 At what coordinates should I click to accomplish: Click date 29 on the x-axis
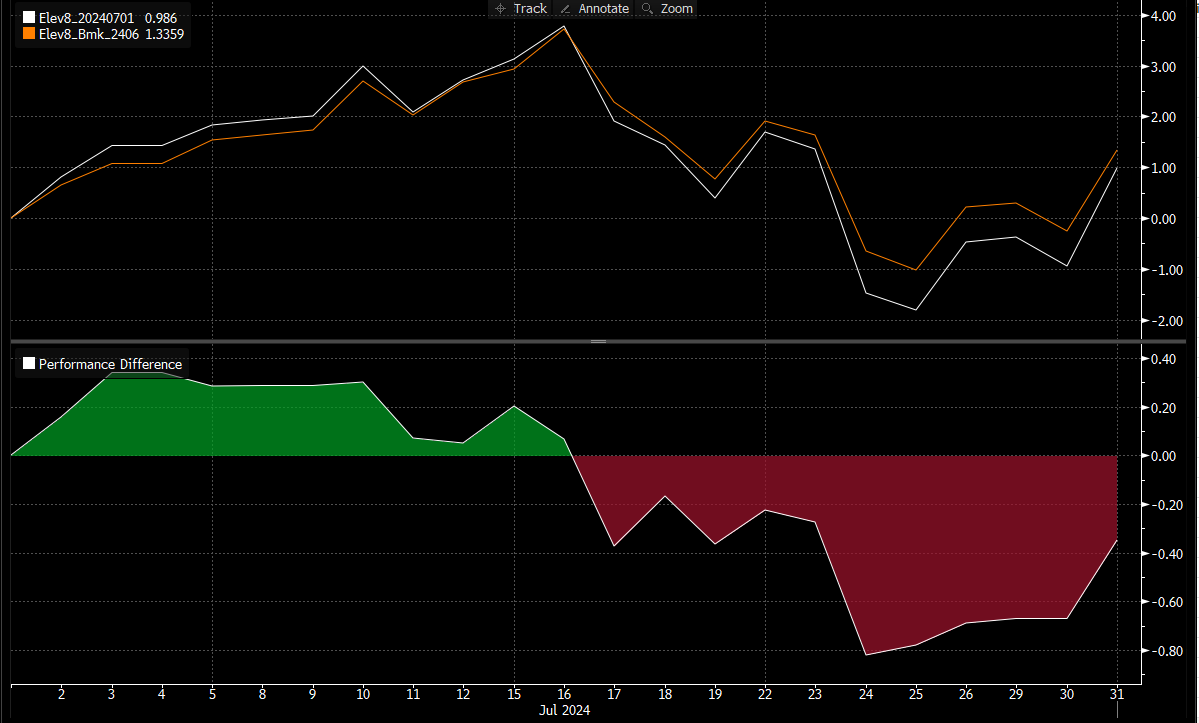(x=1016, y=694)
